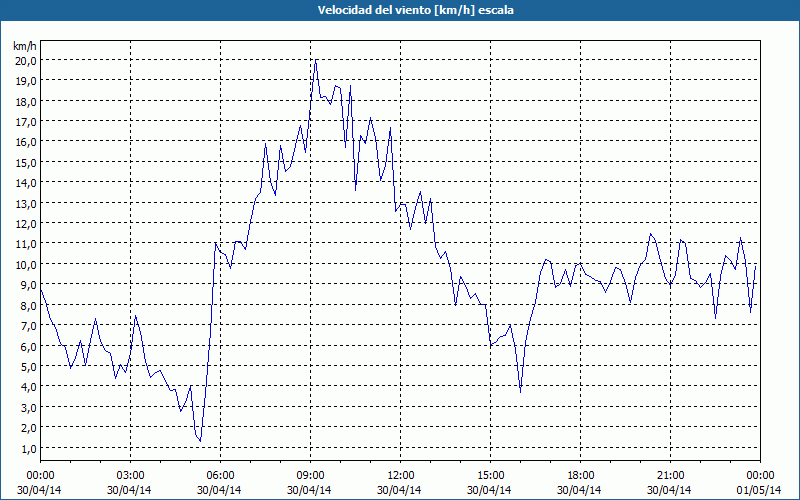Screen dimensions: 800x500
Task: Click the 15:00 time axis label
Action: (x=490, y=476)
